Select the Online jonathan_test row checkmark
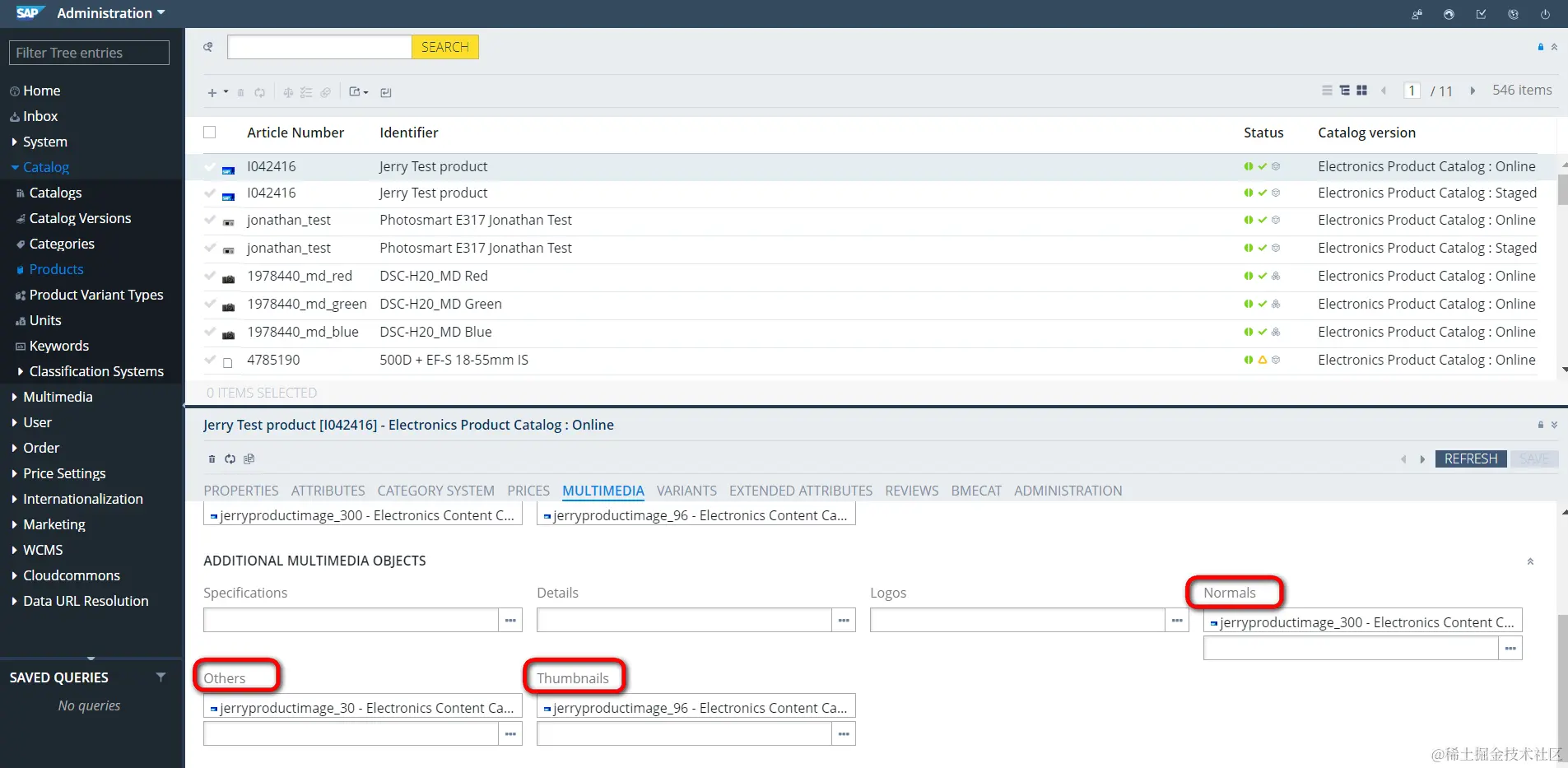Image resolution: width=1568 pixels, height=768 pixels. [210, 220]
